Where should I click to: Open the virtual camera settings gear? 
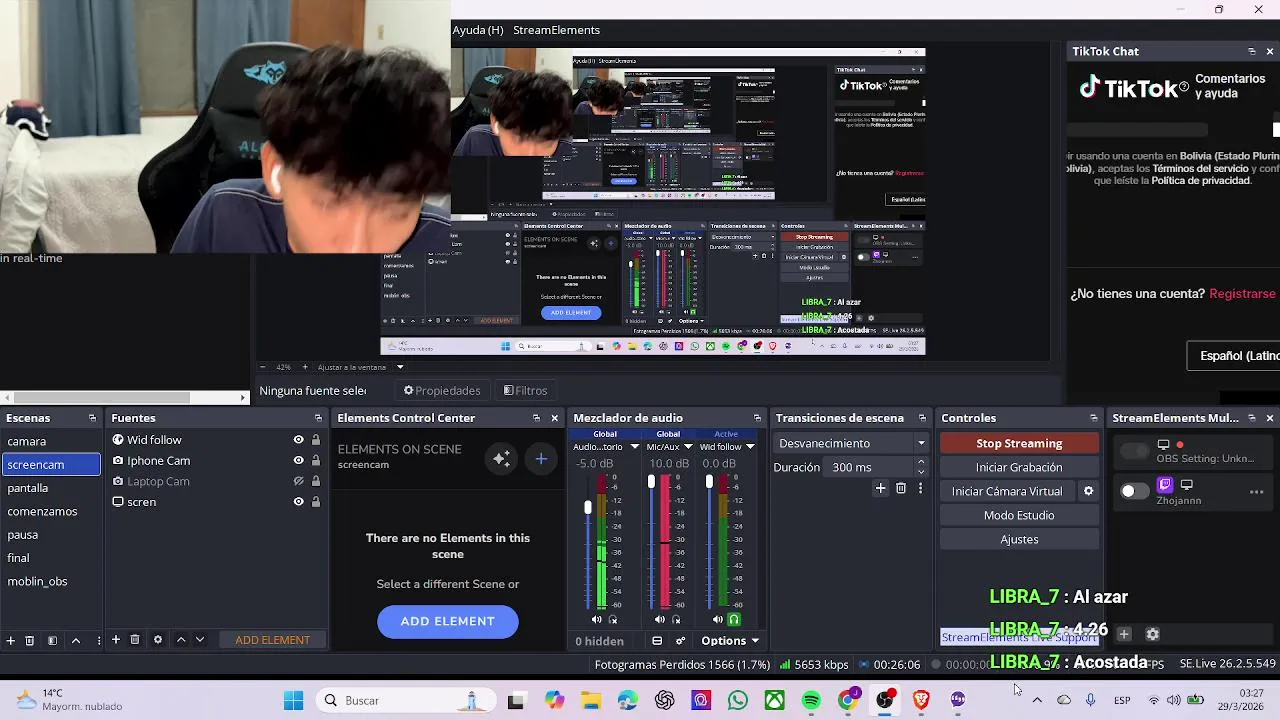[1089, 491]
